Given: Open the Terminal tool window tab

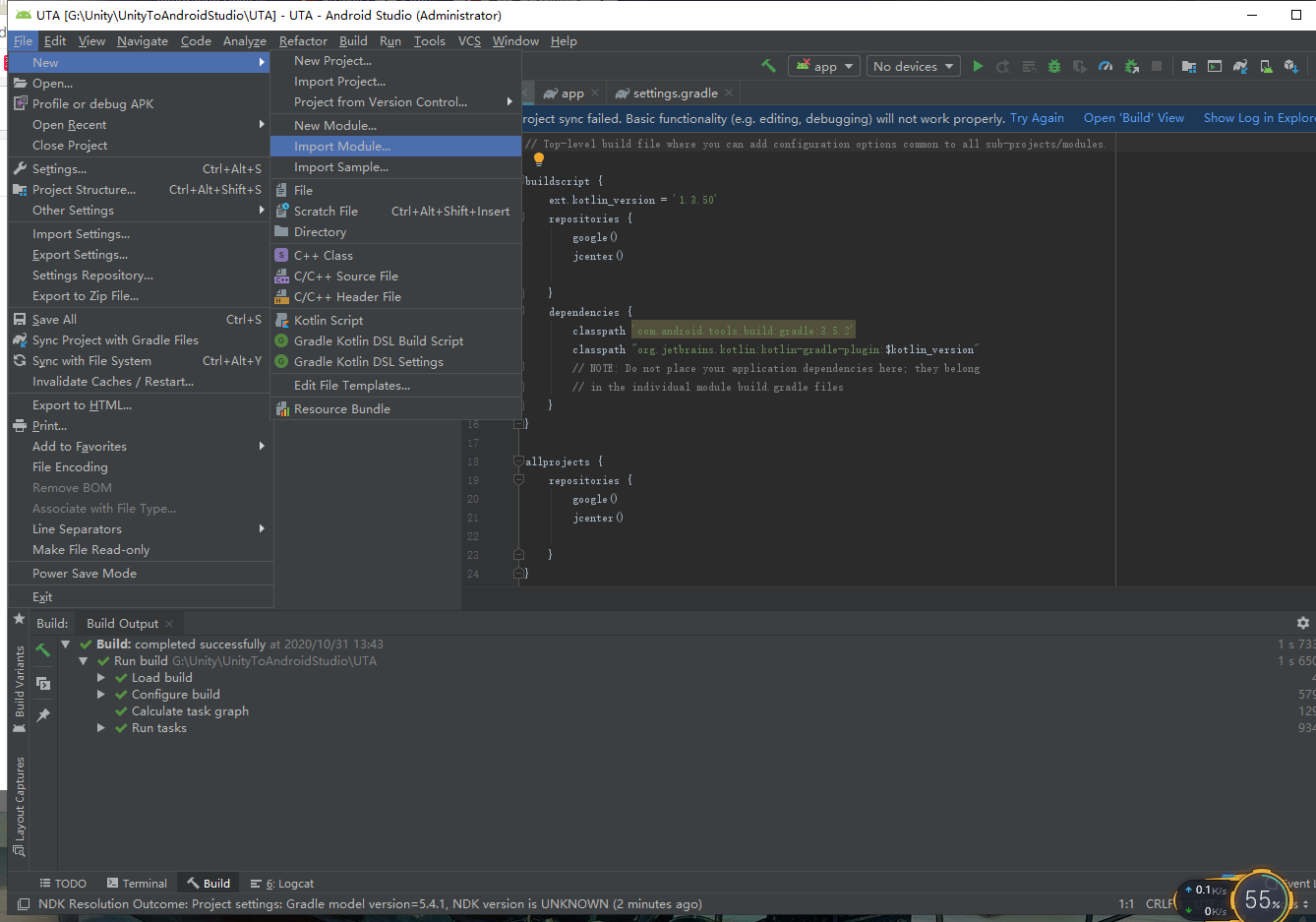Looking at the screenshot, I should [x=137, y=884].
